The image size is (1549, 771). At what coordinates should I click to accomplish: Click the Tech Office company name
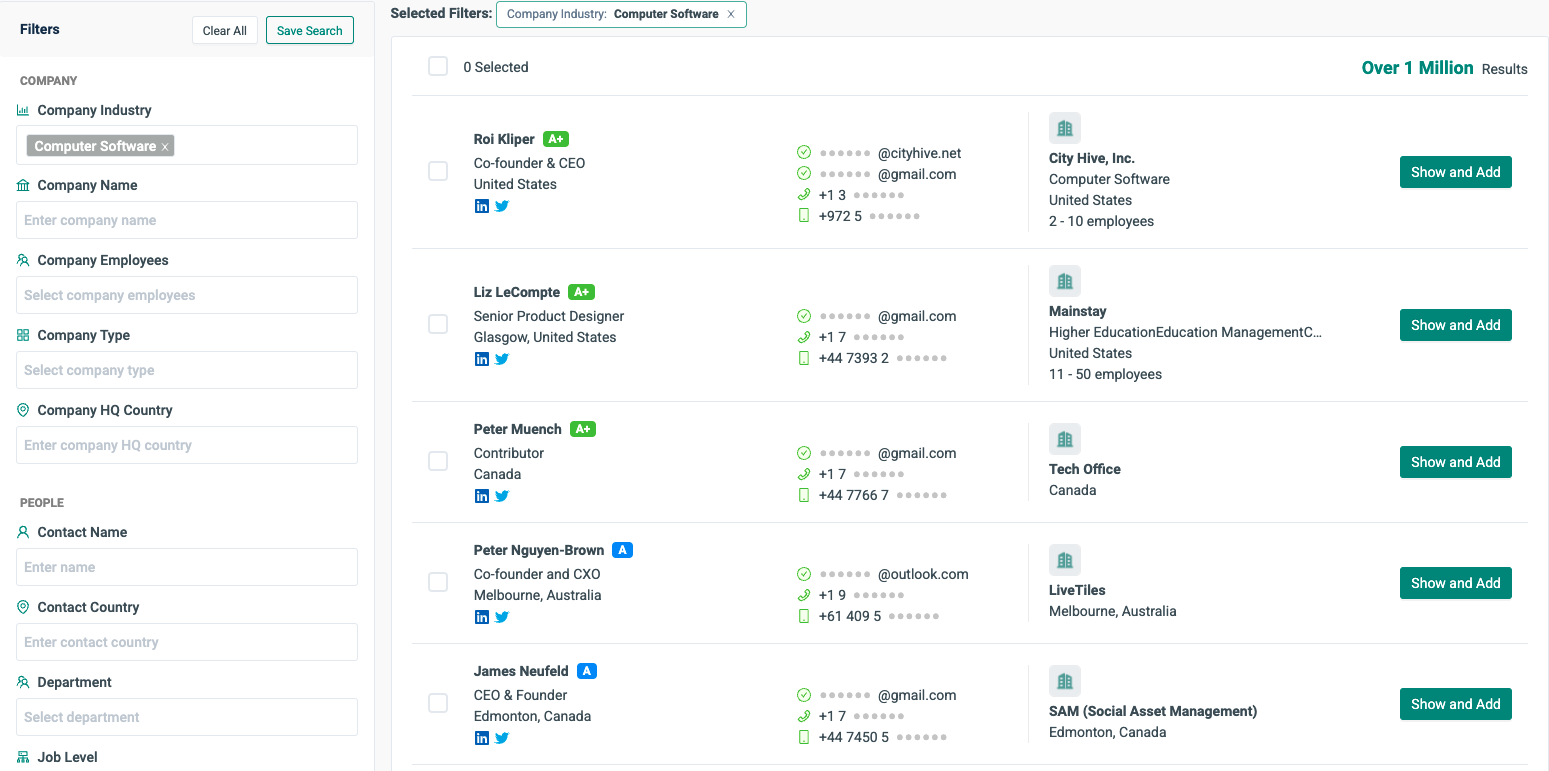coord(1085,469)
